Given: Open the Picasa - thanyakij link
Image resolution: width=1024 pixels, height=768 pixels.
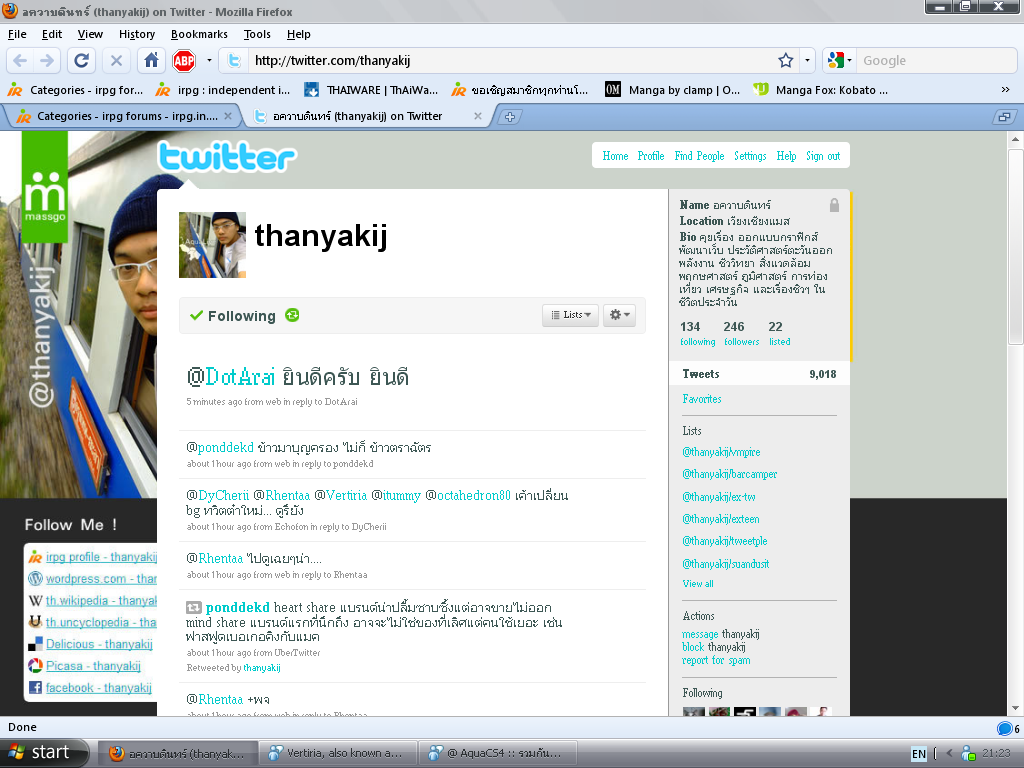Looking at the screenshot, I should tap(93, 665).
